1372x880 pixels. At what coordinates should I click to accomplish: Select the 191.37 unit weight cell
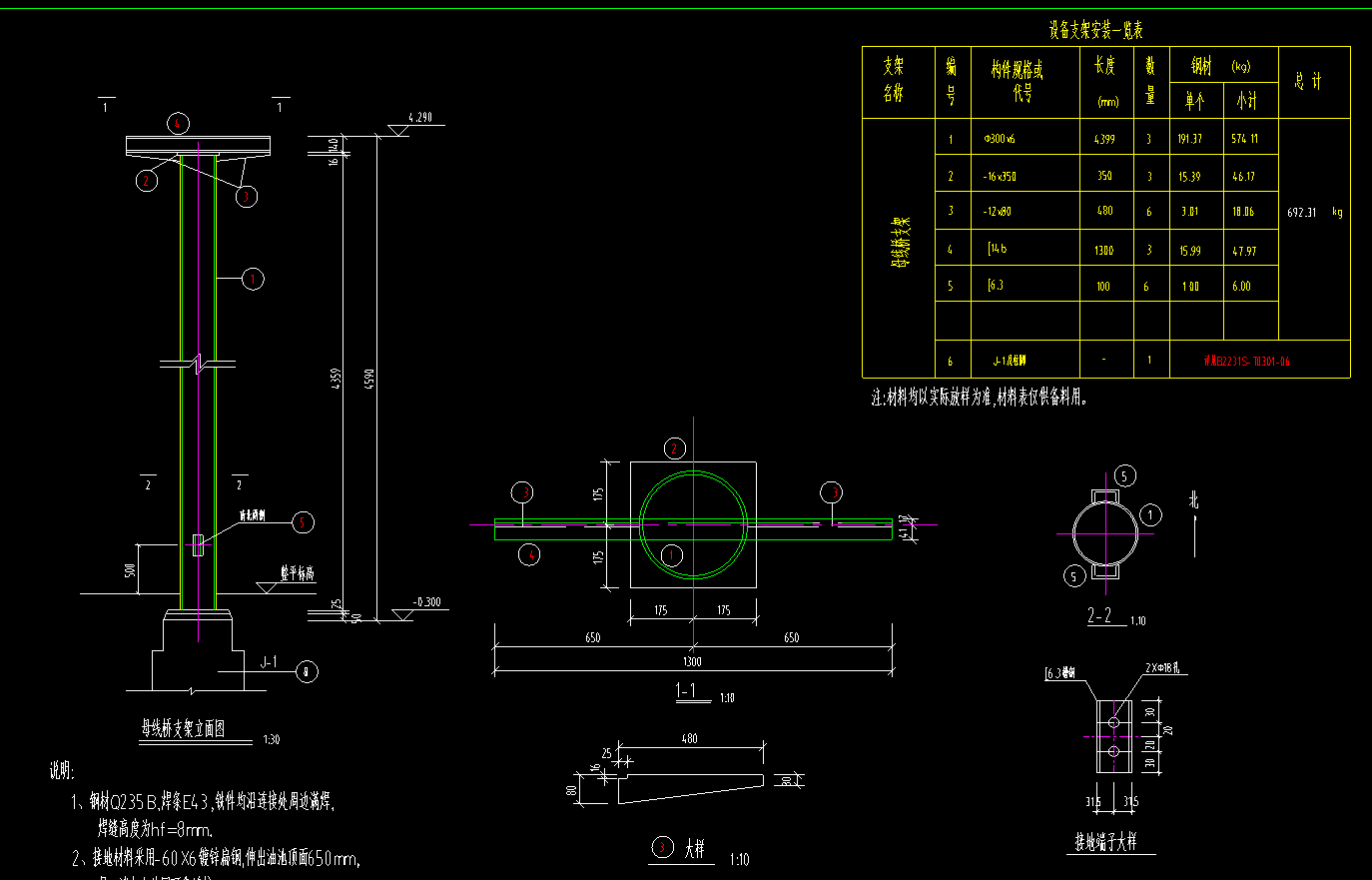point(1189,139)
